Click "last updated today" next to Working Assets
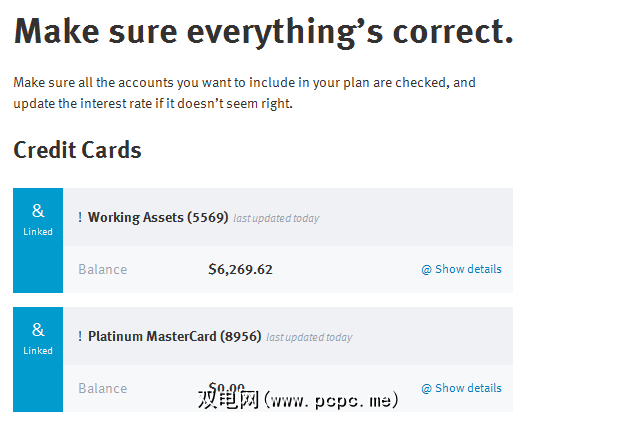Image resolution: width=640 pixels, height=423 pixels. click(x=276, y=218)
